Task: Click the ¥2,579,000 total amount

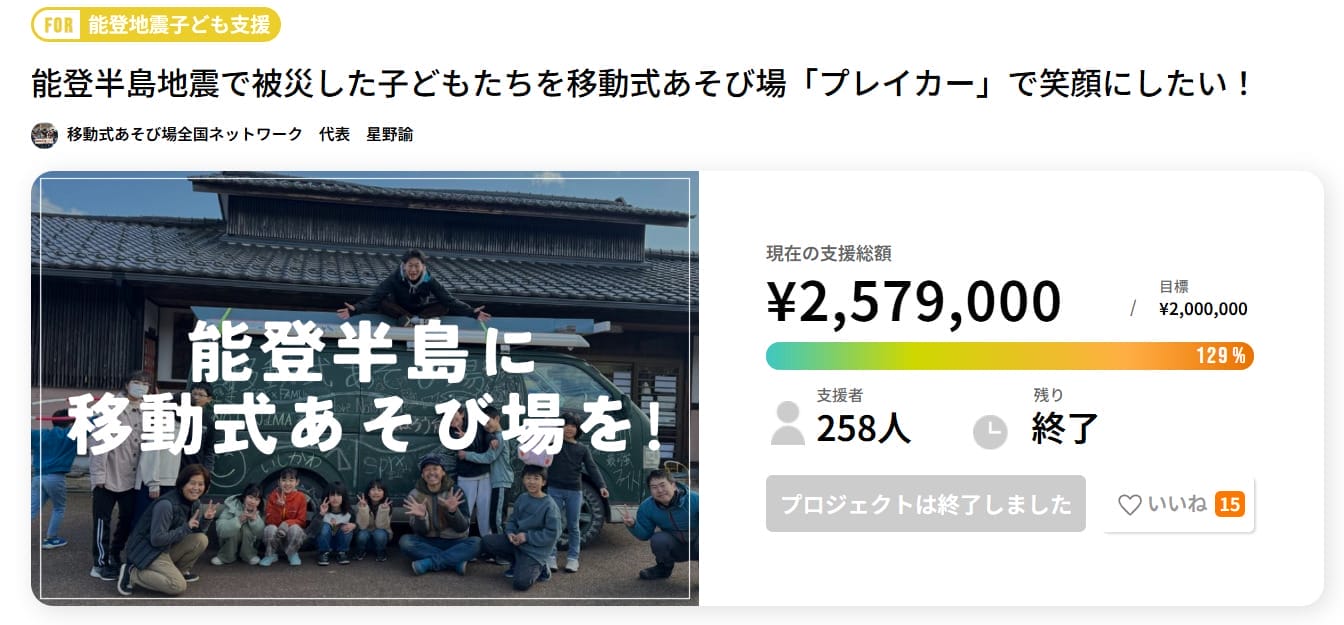Action: (913, 302)
